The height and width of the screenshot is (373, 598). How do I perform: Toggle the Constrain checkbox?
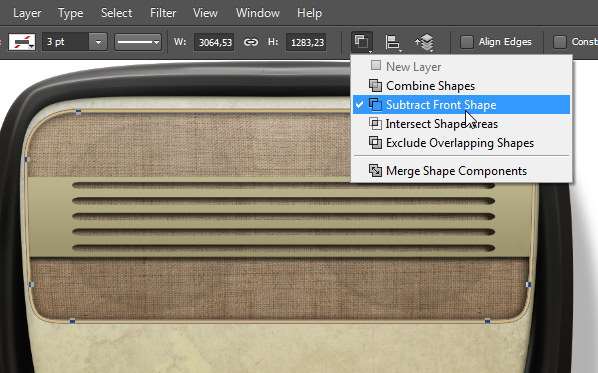559,42
